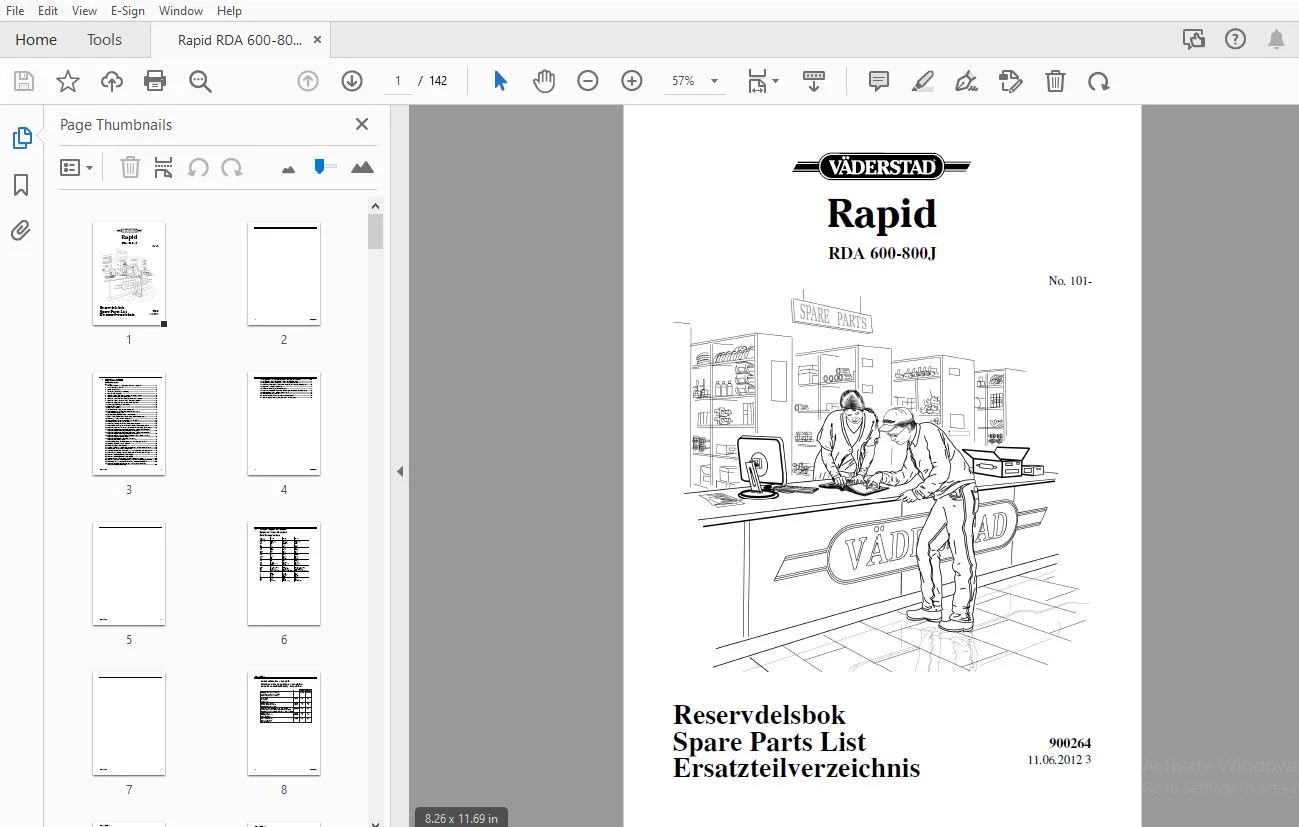
Task: Reduce thumbnail size with small mountain icon
Action: point(289,169)
